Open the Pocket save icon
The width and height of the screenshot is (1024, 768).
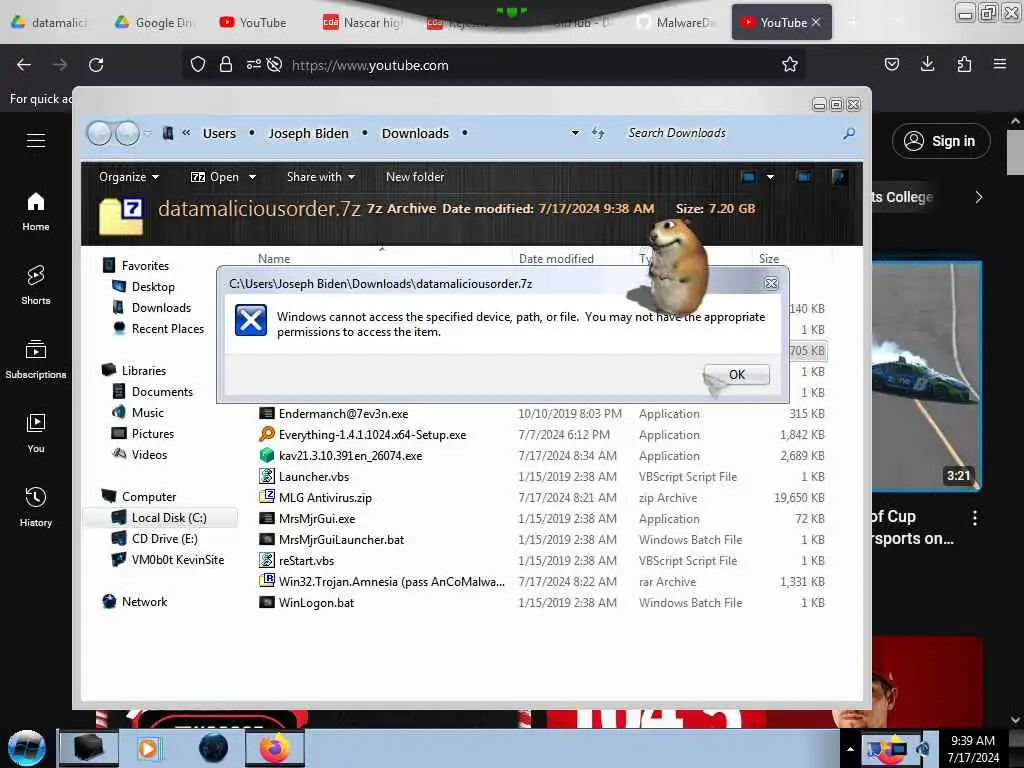pos(891,64)
